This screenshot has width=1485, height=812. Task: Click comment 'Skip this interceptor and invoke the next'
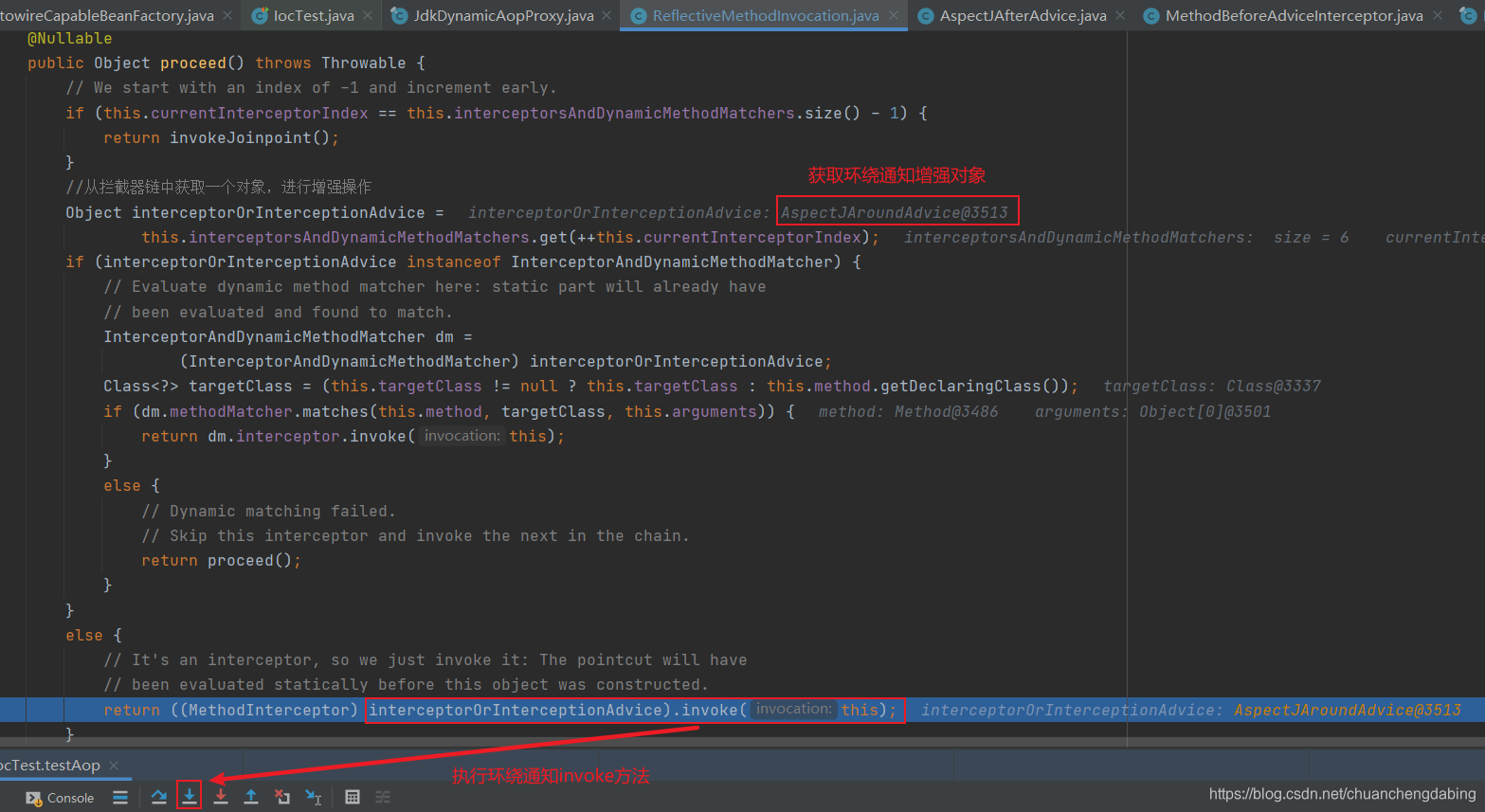415,535
